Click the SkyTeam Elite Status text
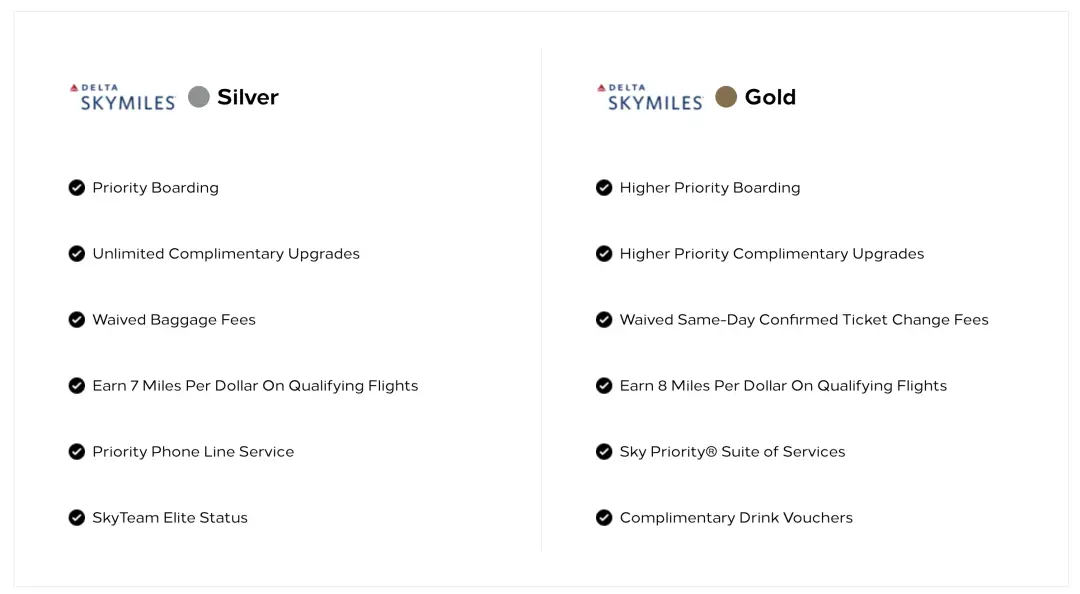 [x=170, y=518]
